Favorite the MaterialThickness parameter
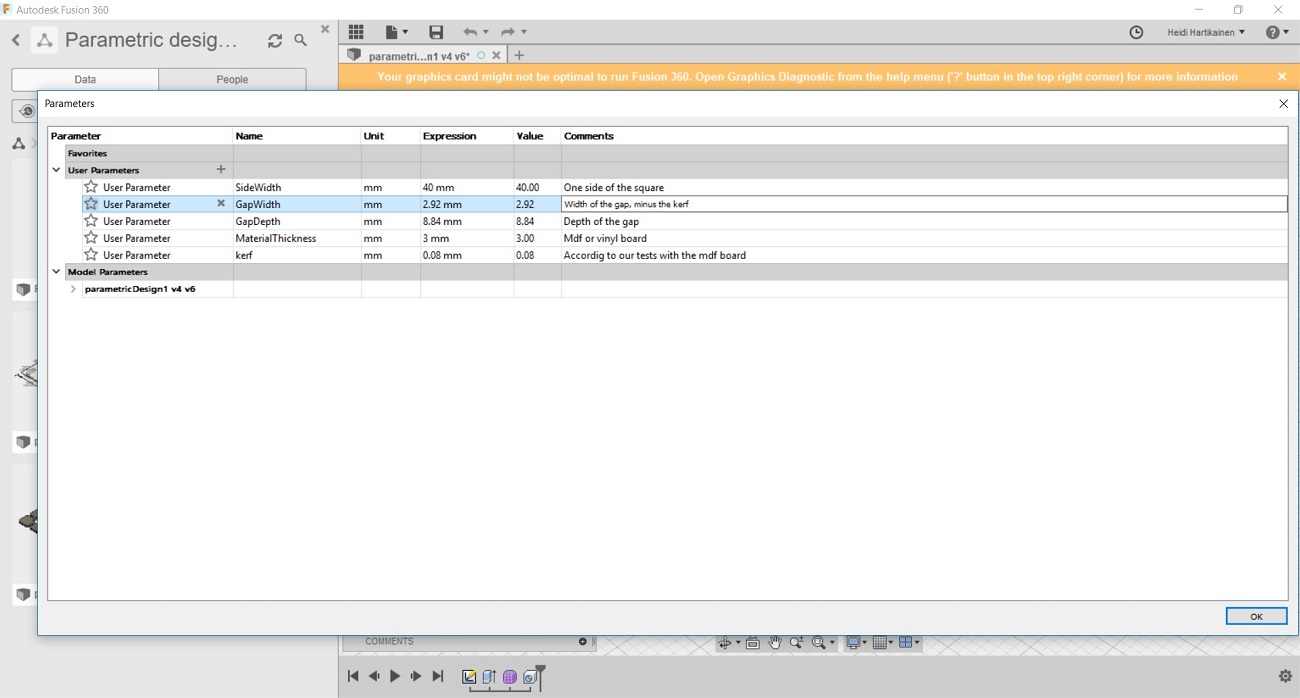 point(91,238)
